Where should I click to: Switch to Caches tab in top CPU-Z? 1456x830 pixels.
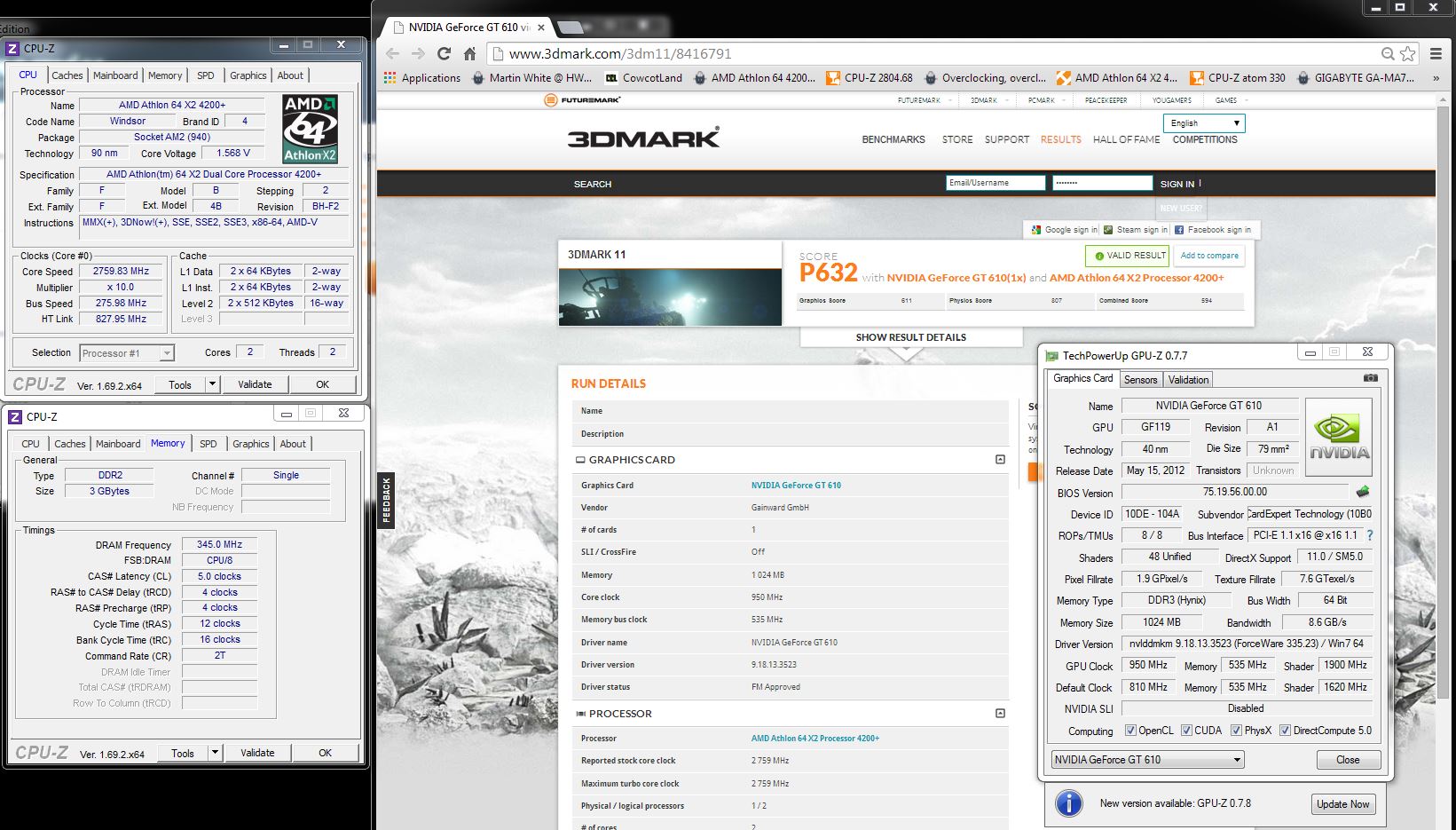[x=67, y=75]
